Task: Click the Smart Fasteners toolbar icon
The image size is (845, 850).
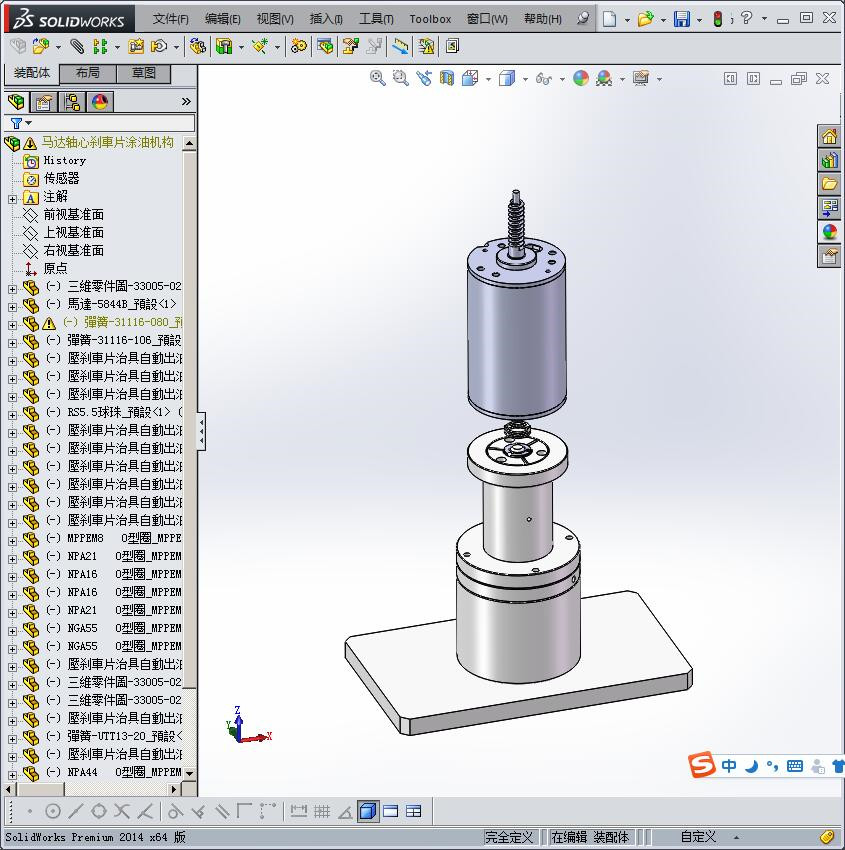Action: coord(136,47)
